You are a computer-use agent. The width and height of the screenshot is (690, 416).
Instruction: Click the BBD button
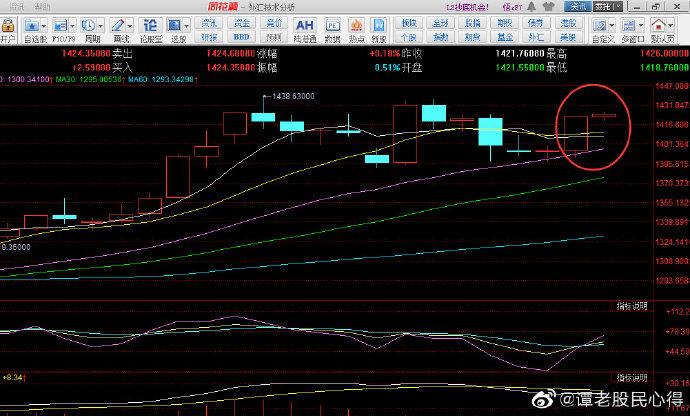click(242, 36)
